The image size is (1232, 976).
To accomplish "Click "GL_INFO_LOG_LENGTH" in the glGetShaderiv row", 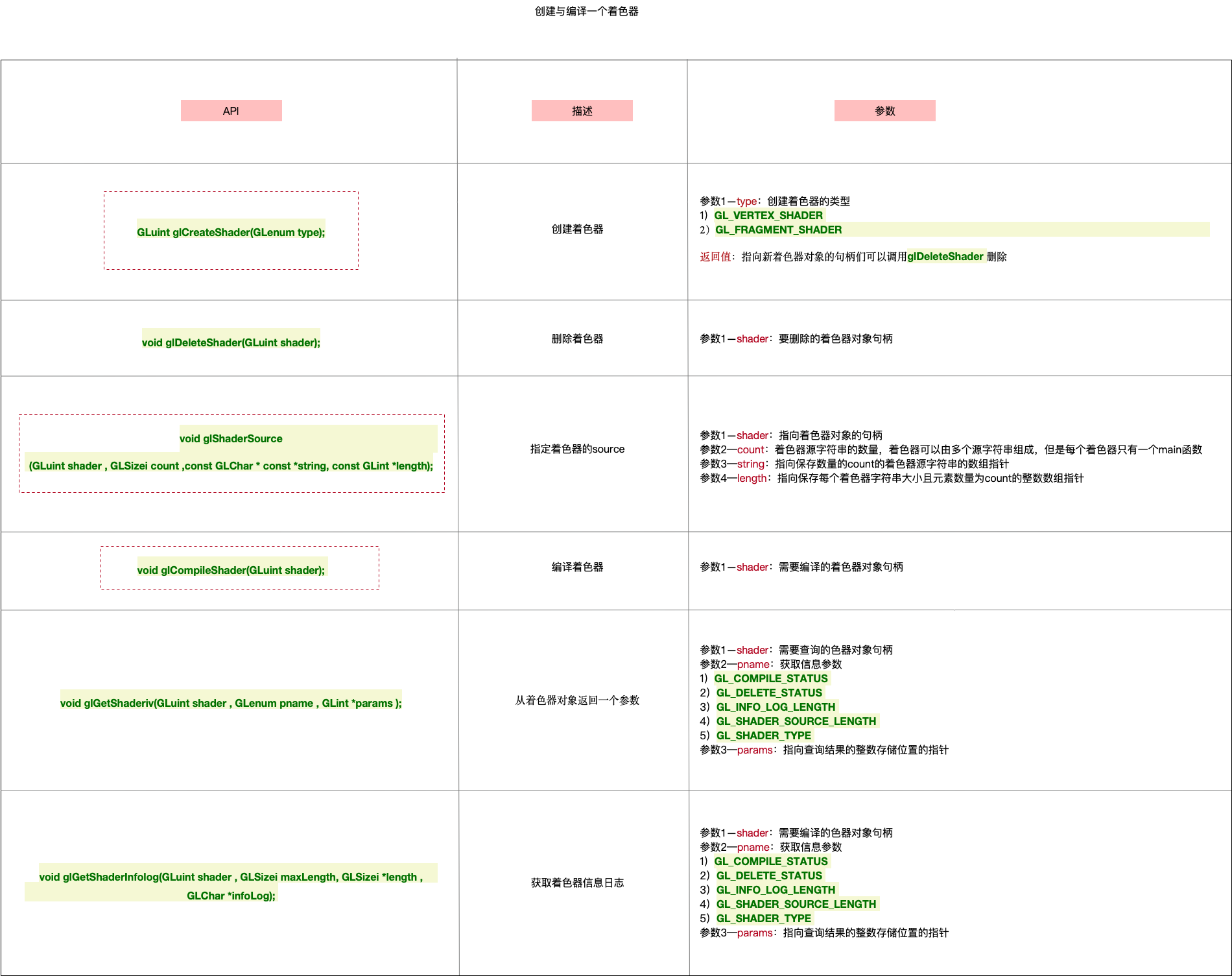I will [776, 707].
